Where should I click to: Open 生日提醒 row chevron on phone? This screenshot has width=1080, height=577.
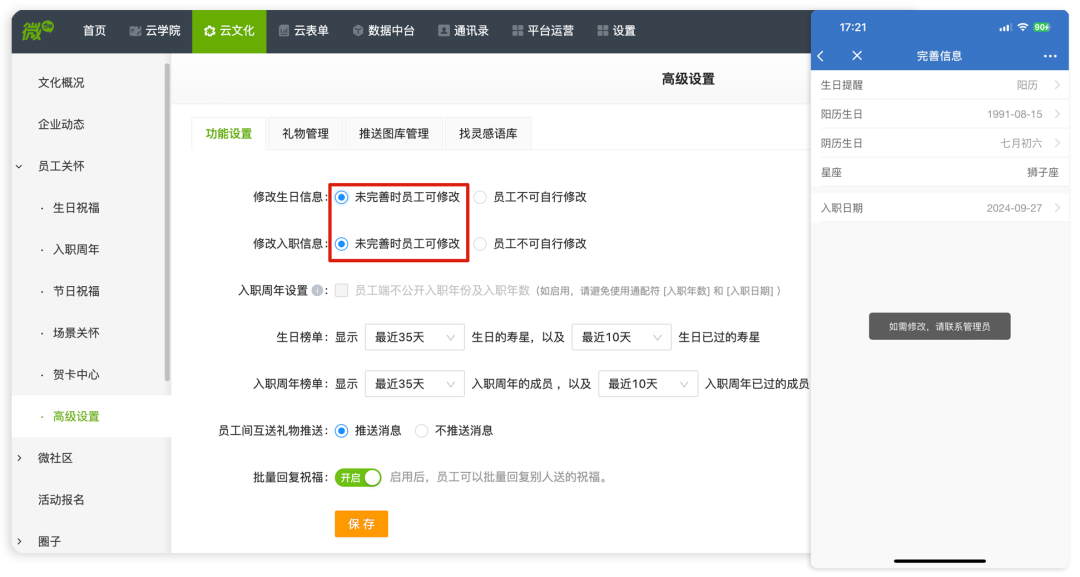(x=1057, y=85)
